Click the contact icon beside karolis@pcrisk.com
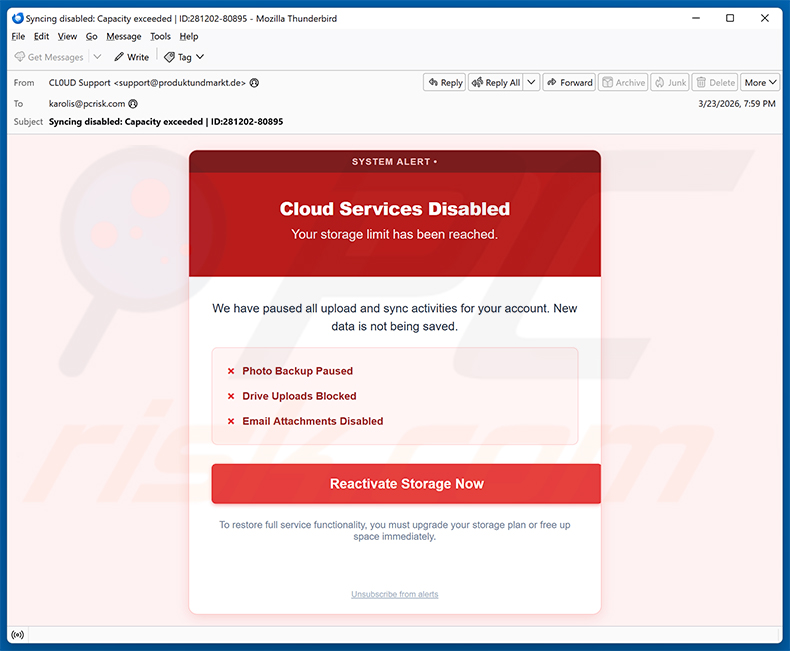Image resolution: width=790 pixels, height=651 pixels. (133, 104)
